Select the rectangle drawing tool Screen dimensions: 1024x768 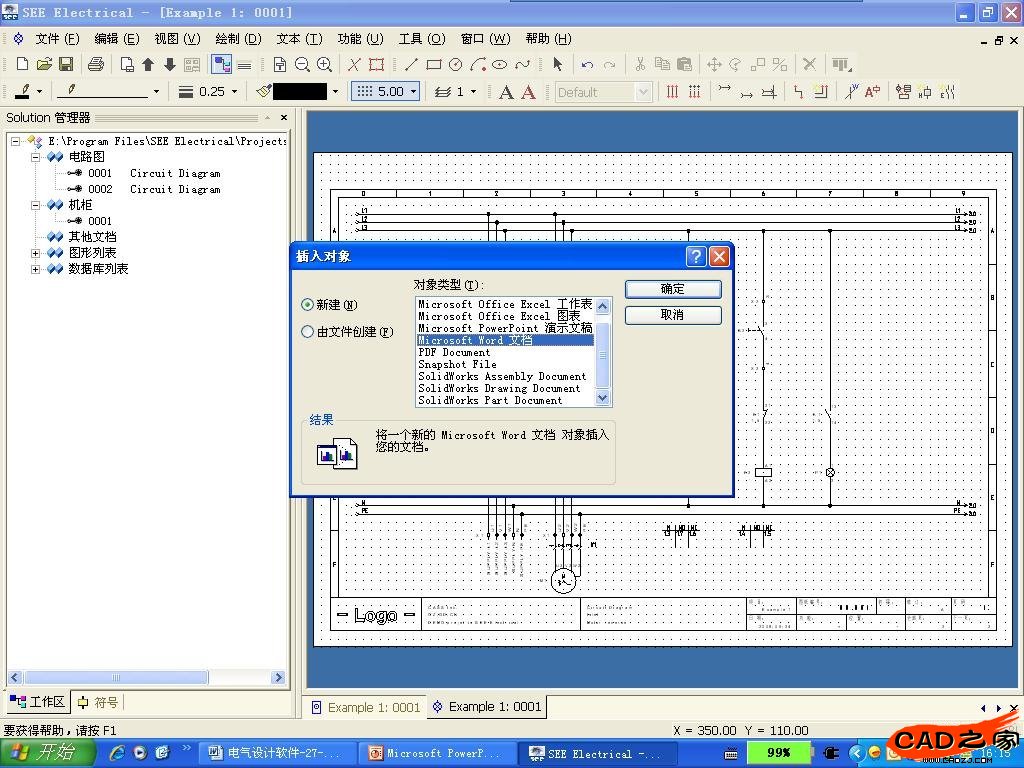[434, 64]
